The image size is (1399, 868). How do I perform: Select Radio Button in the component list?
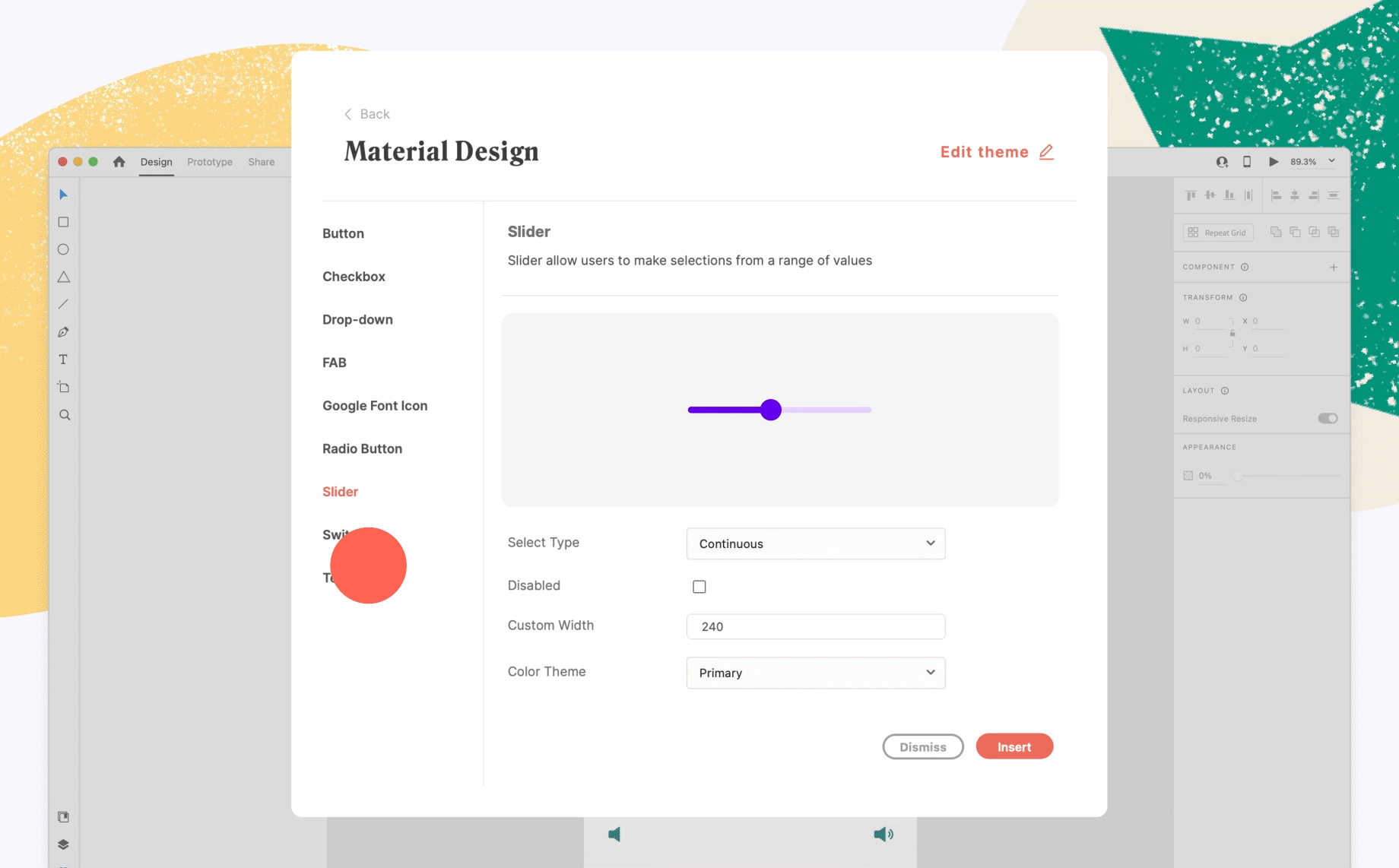362,448
